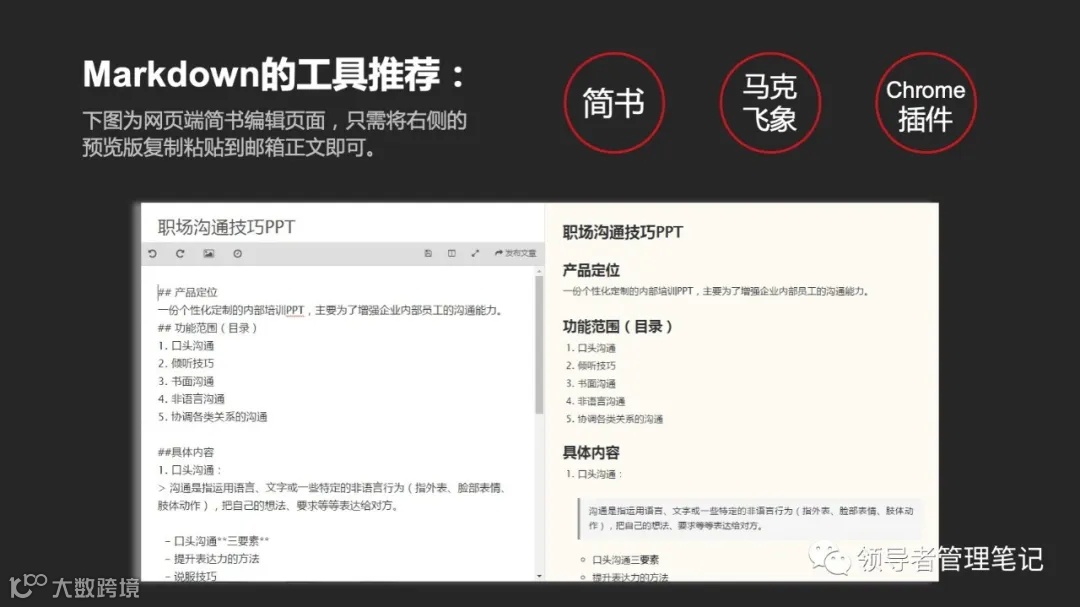Click the save draft icon on the toolbar right
This screenshot has width=1080, height=607.
[x=427, y=253]
